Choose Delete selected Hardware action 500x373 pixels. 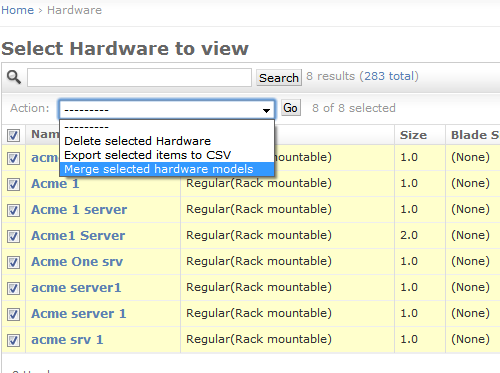click(167, 141)
